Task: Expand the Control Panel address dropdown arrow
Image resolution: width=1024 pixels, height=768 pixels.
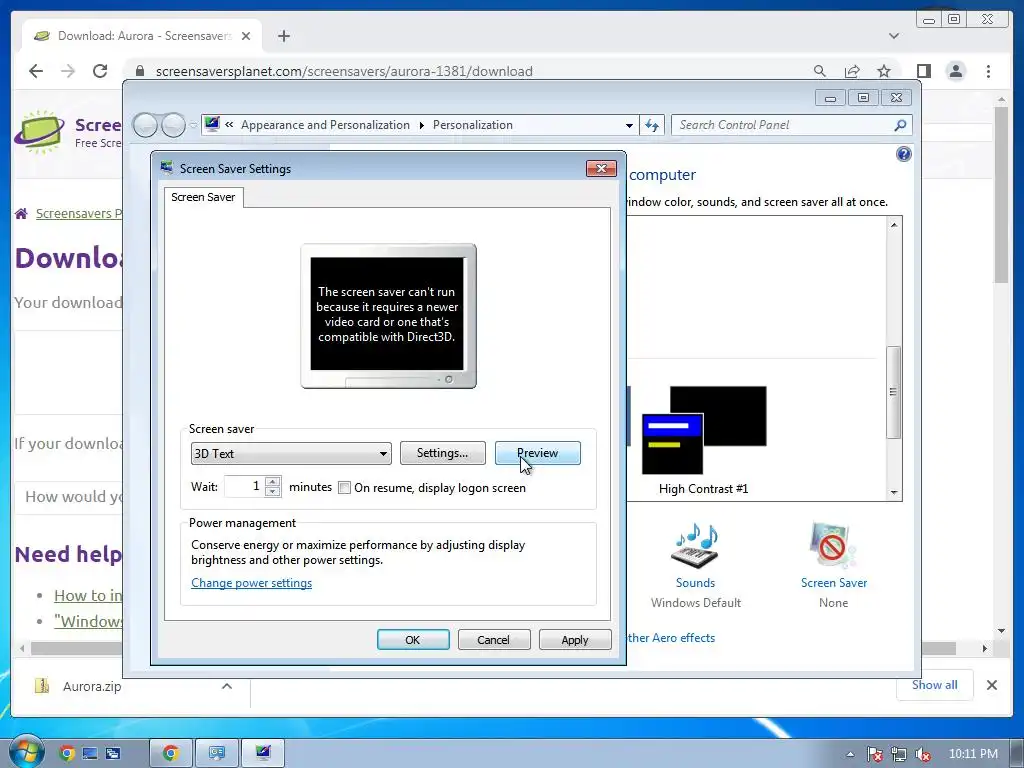Action: click(629, 125)
